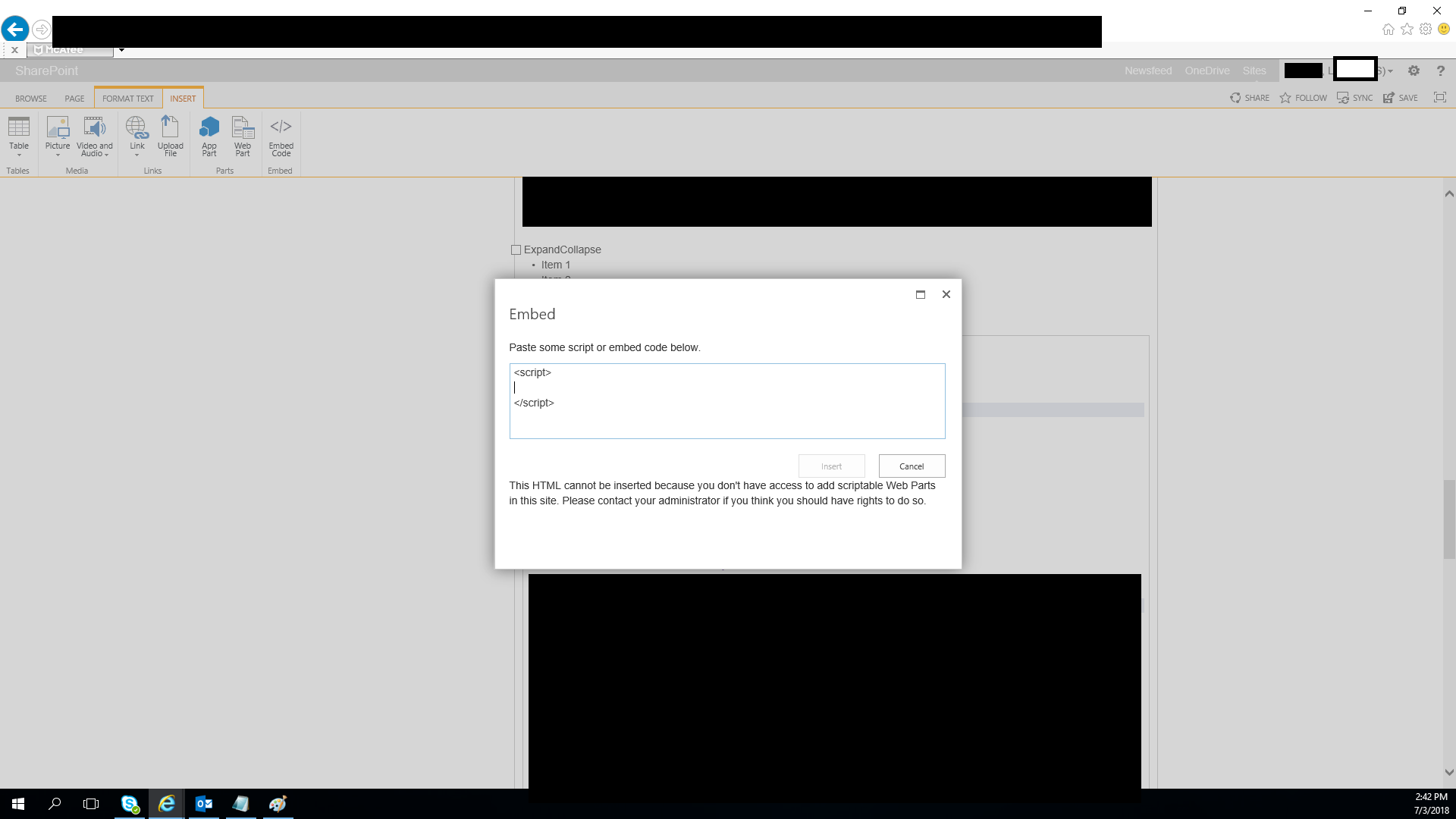Share this page

pos(1250,98)
